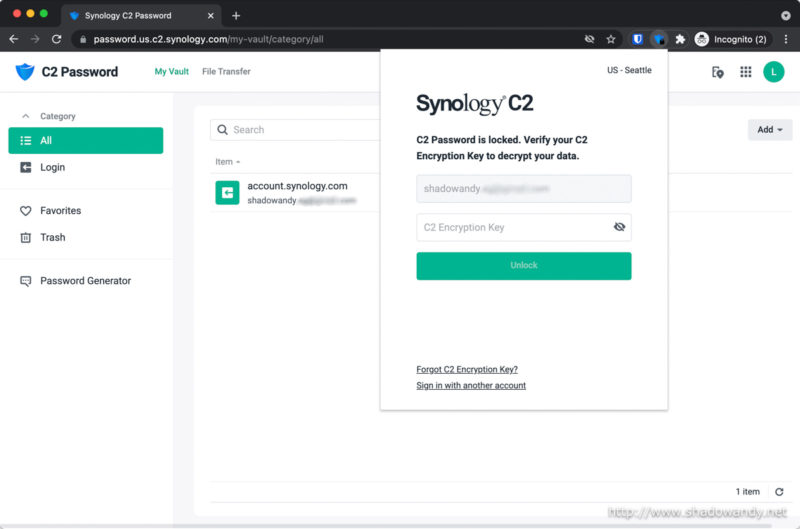Open the device location icon in header

pos(717,72)
